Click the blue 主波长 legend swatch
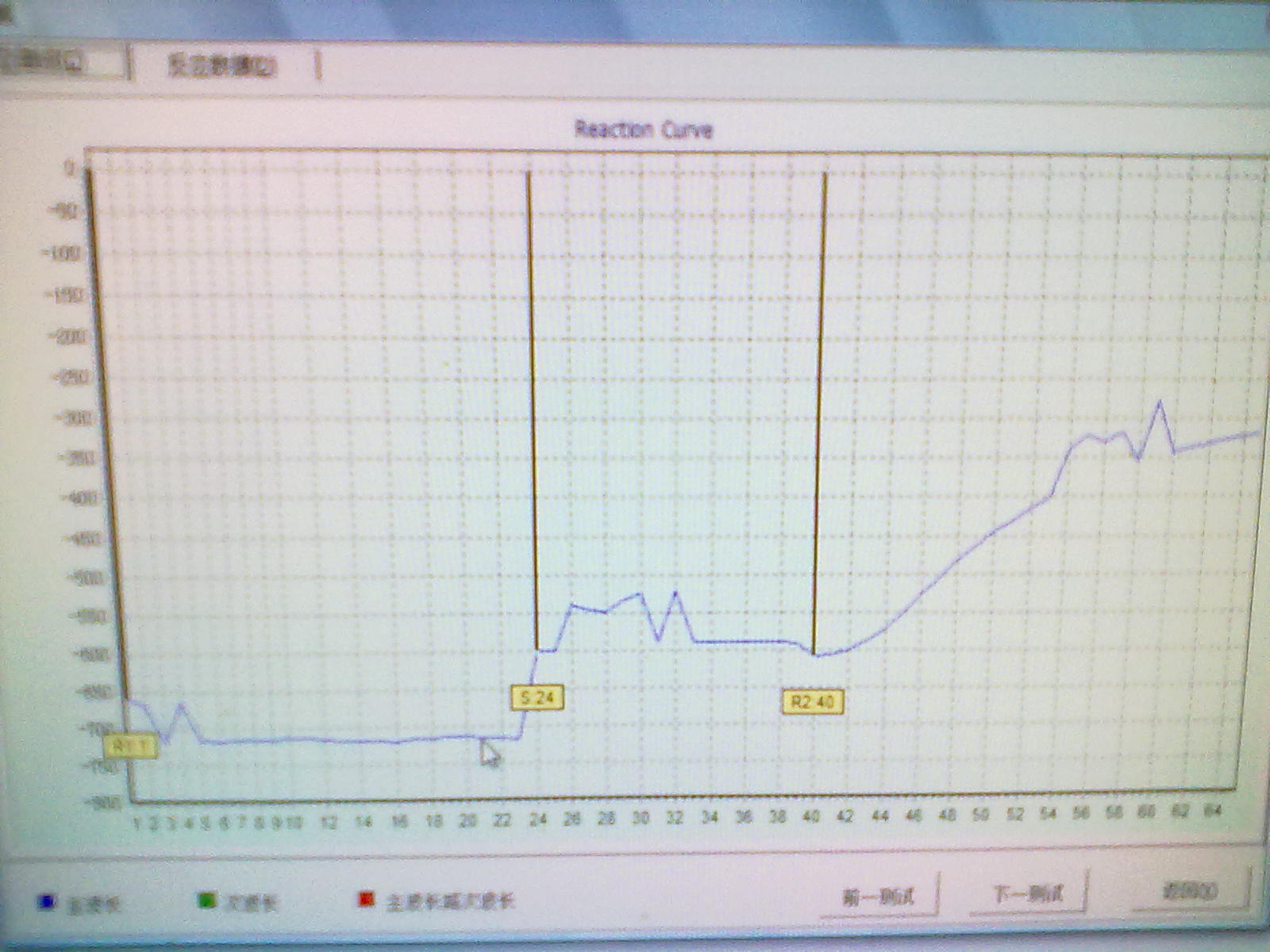The image size is (1270, 952). point(47,901)
